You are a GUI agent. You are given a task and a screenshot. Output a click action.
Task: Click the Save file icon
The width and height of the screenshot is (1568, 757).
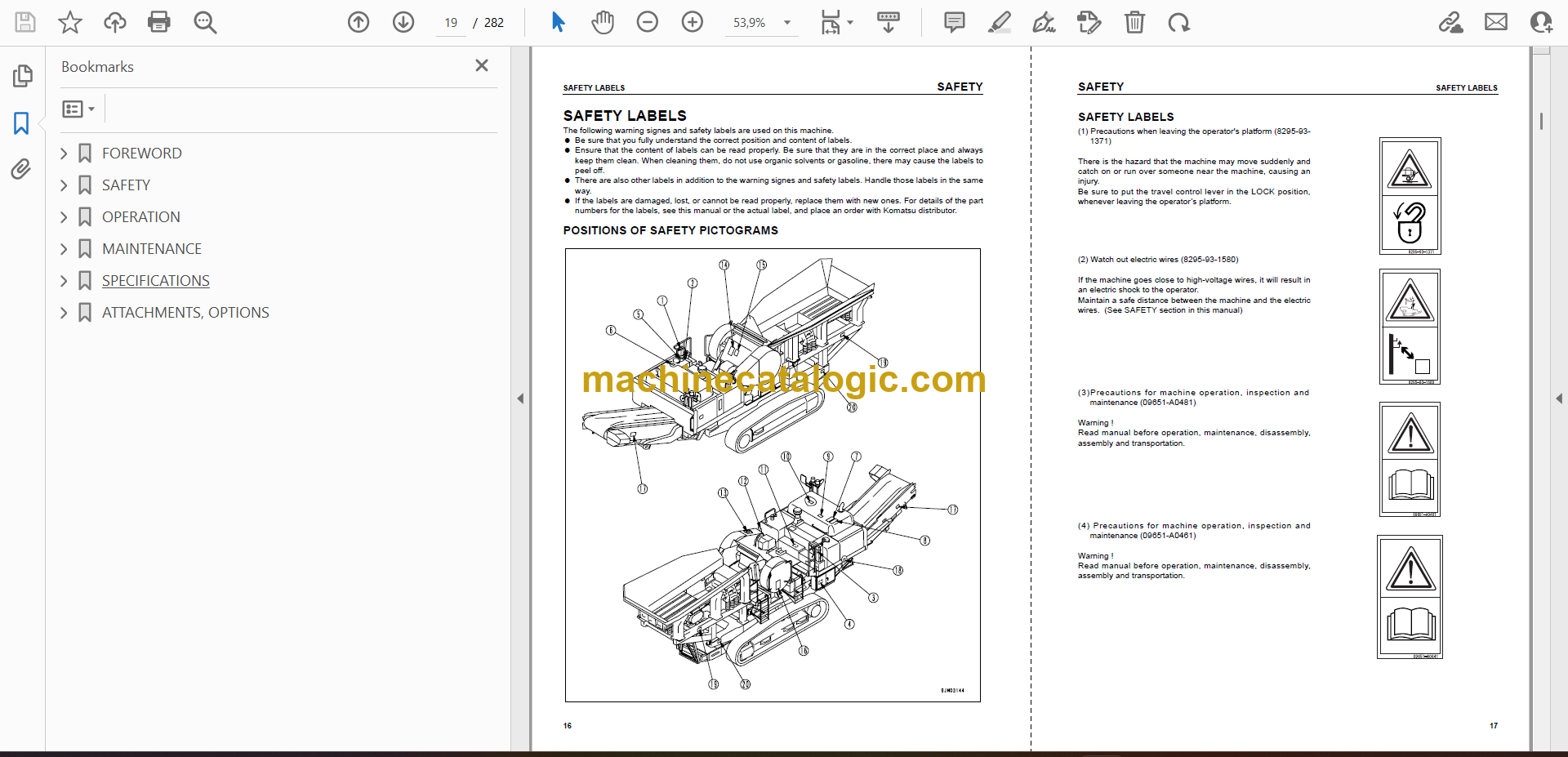[x=25, y=22]
